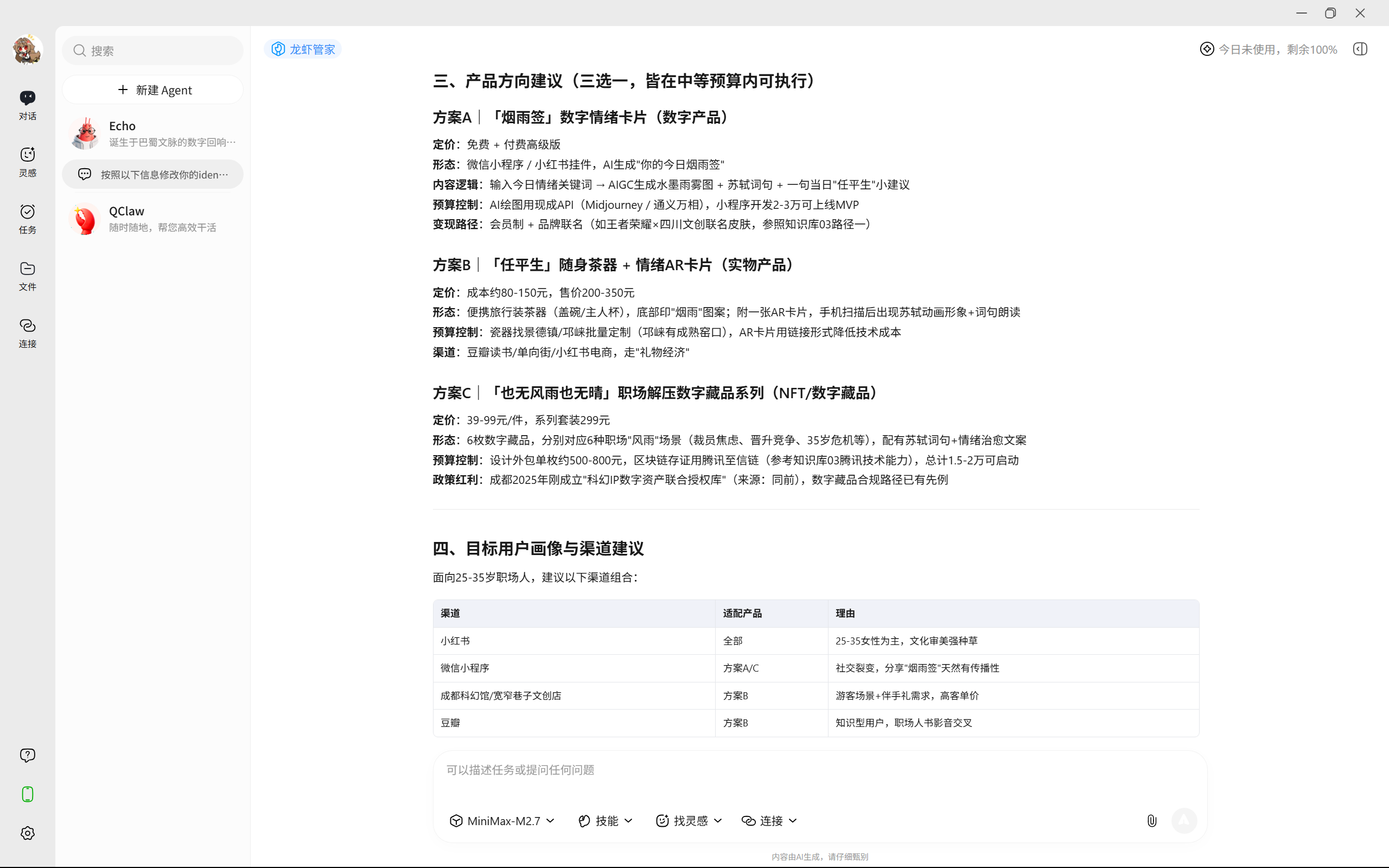
Task: Open the MiniMax-M2.7 model dropdown
Action: point(501,820)
